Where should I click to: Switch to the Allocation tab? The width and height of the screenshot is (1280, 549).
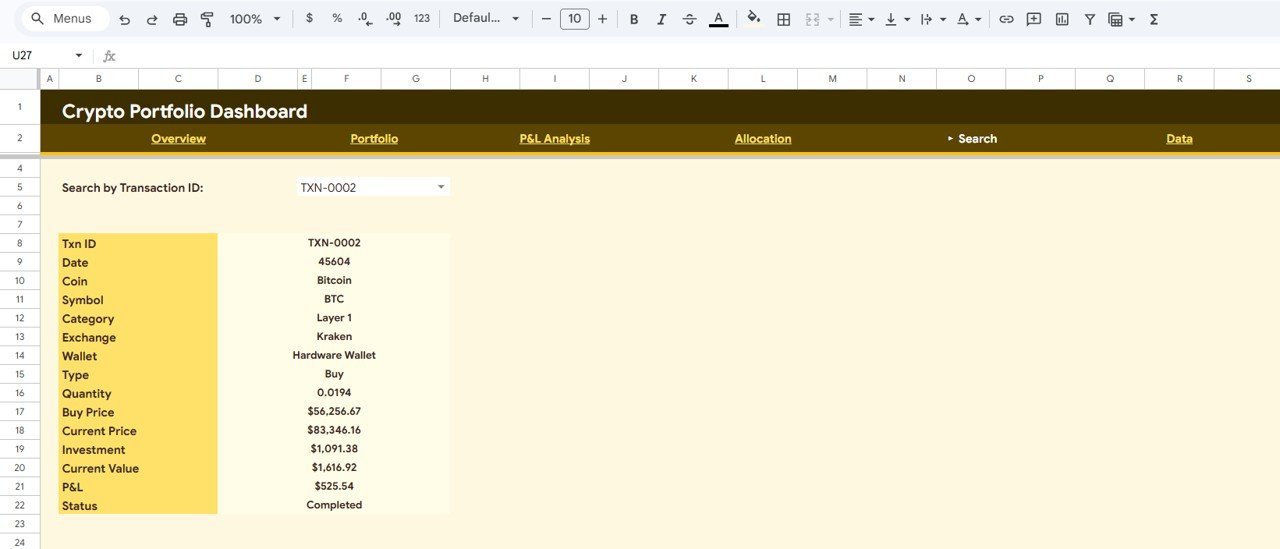[763, 139]
